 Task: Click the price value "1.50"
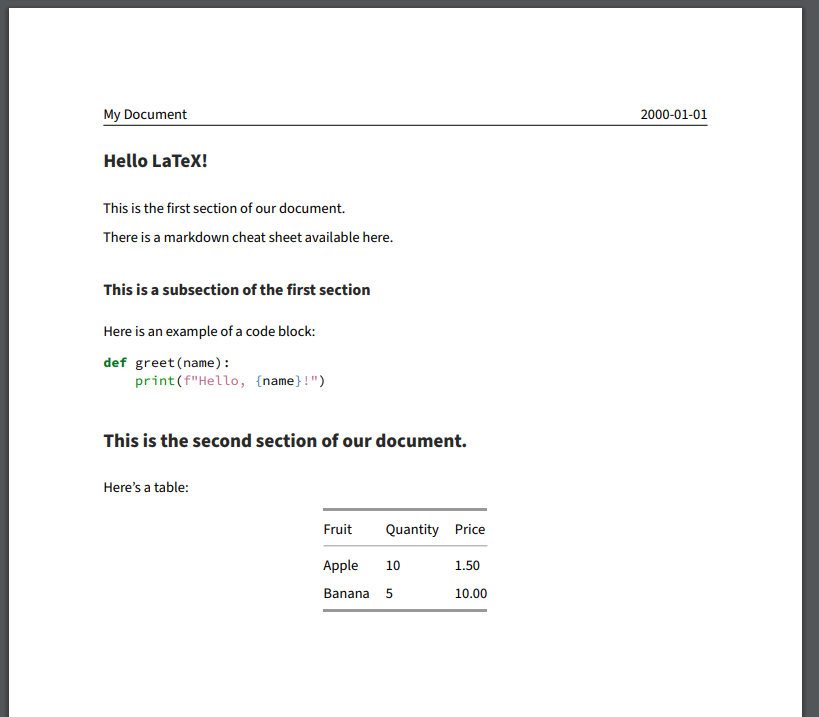(466, 565)
